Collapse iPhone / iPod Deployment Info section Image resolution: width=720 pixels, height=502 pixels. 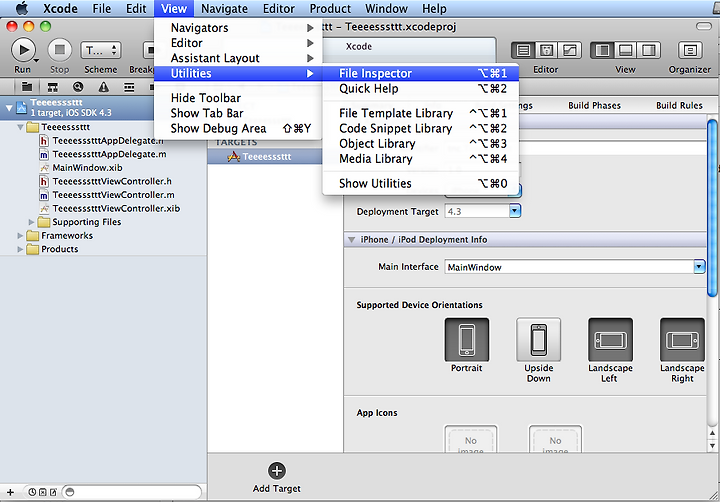tap(352, 240)
